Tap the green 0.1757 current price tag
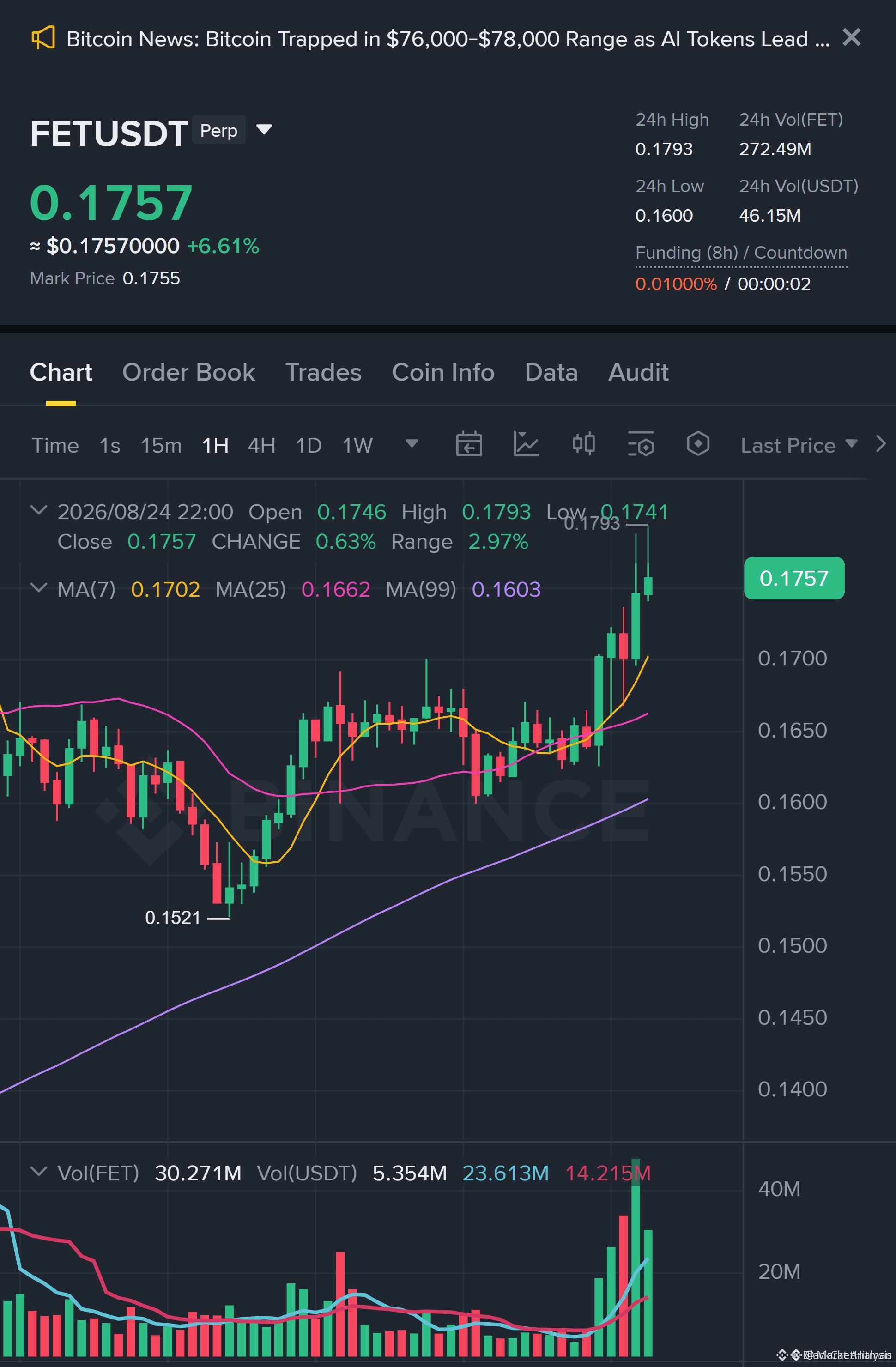 (x=794, y=578)
